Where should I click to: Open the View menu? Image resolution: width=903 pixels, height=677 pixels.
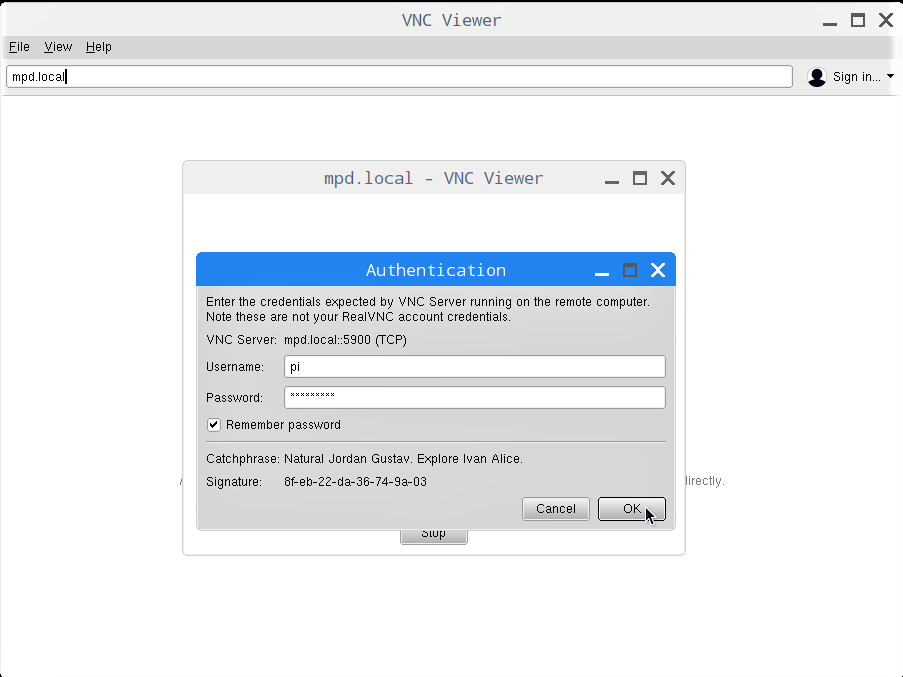58,47
